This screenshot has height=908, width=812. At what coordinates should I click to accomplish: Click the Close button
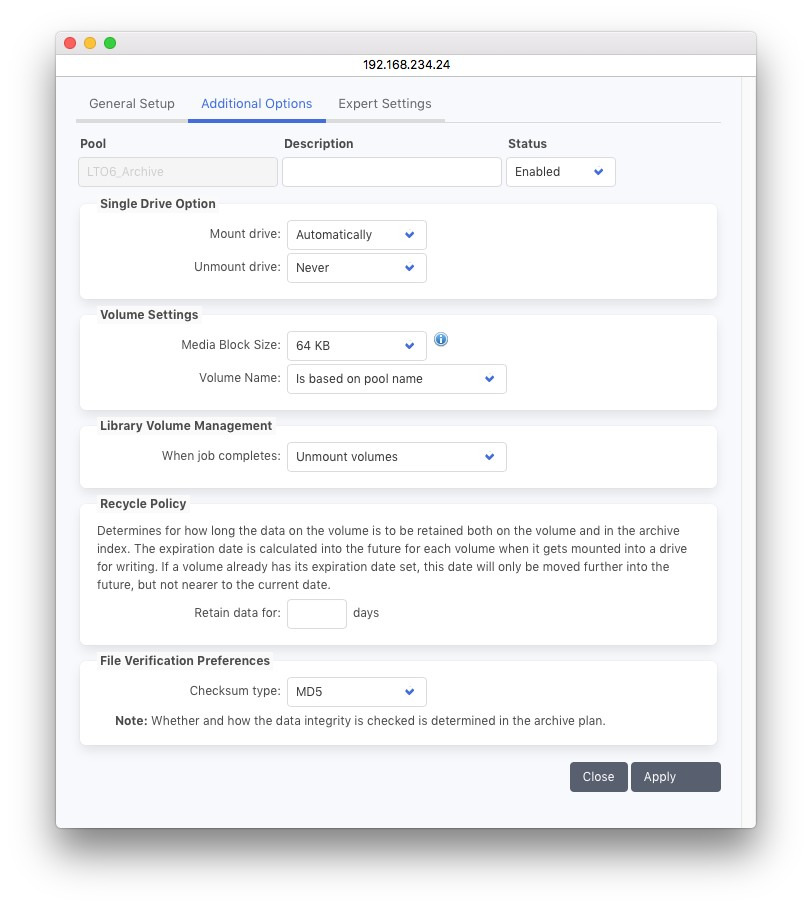click(x=598, y=777)
